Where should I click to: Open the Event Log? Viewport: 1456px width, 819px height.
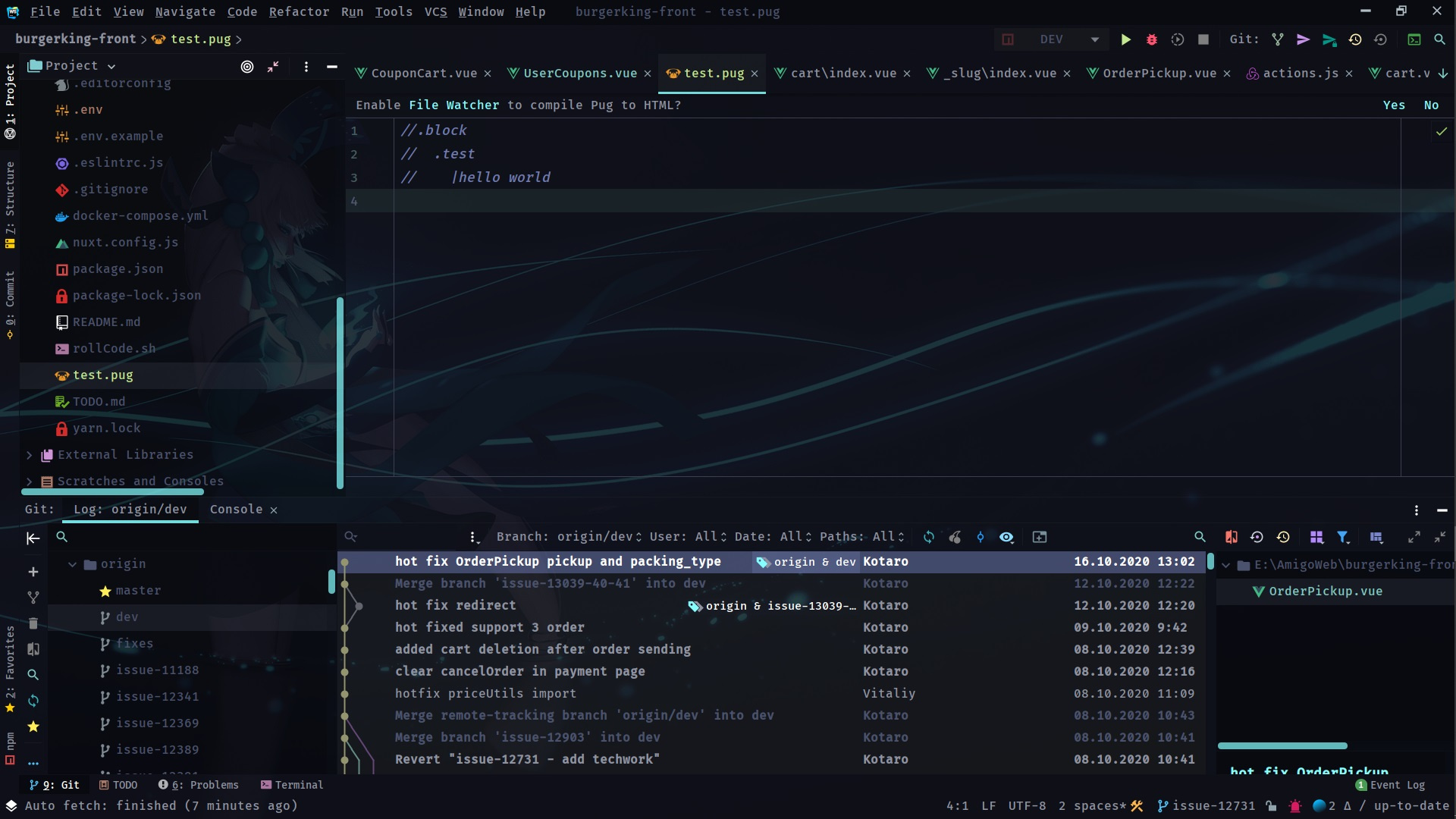tap(1390, 785)
